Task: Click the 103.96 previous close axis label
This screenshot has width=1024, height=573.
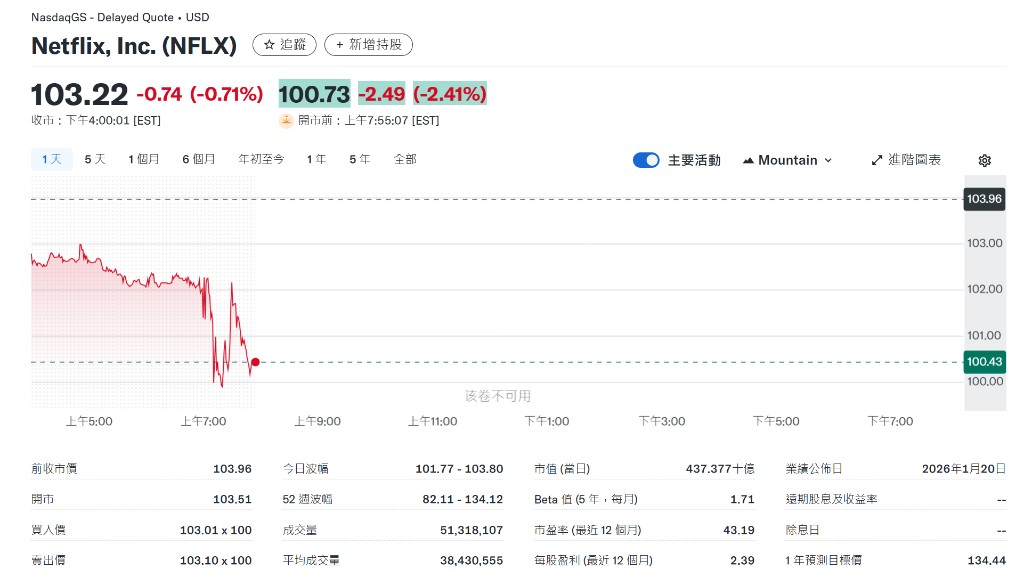Action: 983,199
